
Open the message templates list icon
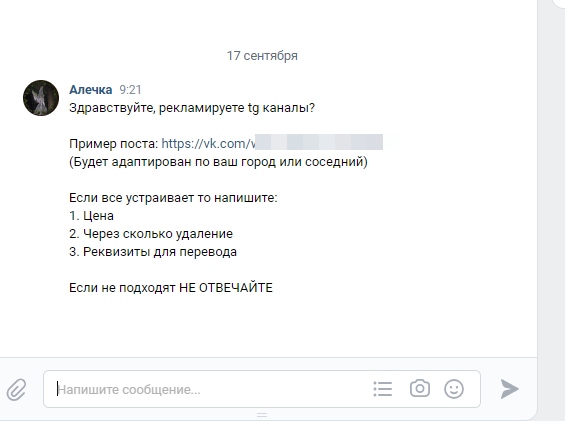pyautogui.click(x=383, y=389)
